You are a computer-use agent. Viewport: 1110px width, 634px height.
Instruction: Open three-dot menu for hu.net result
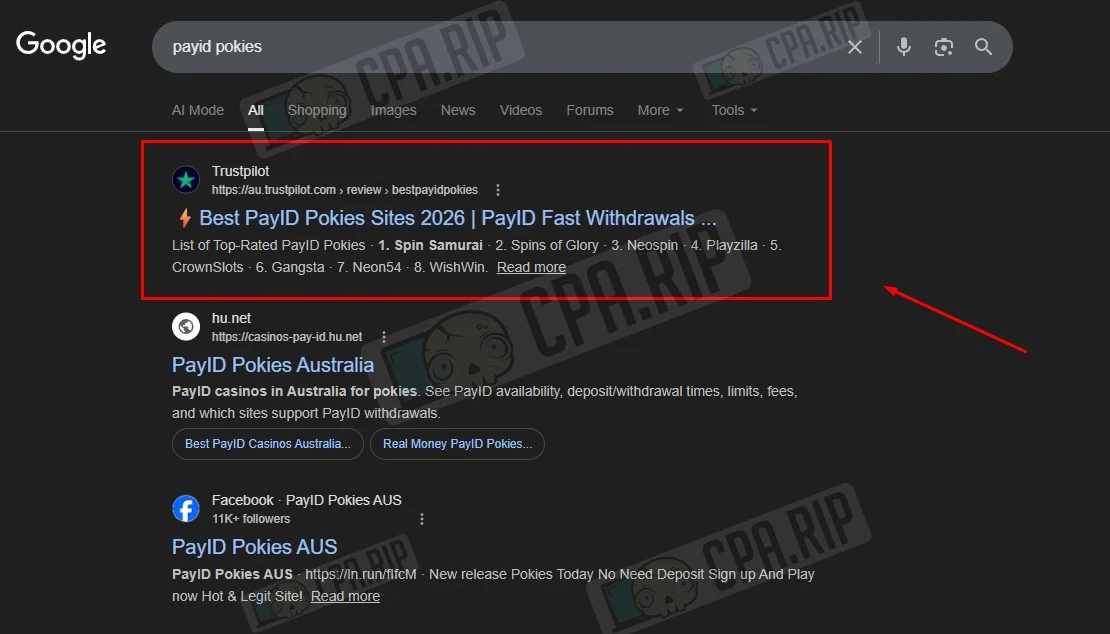[384, 337]
